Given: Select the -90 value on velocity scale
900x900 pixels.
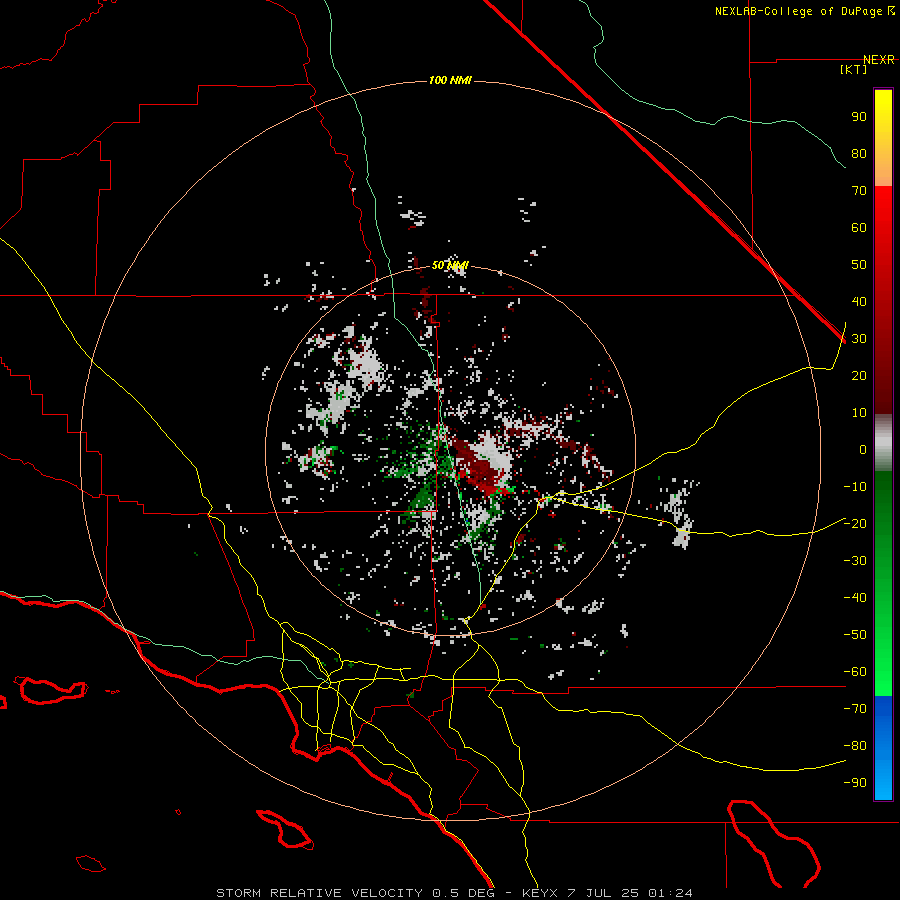Looking at the screenshot, I should coord(855,783).
